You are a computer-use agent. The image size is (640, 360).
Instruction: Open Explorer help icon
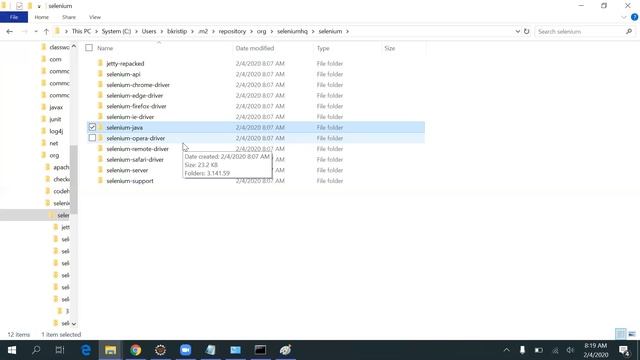634,17
